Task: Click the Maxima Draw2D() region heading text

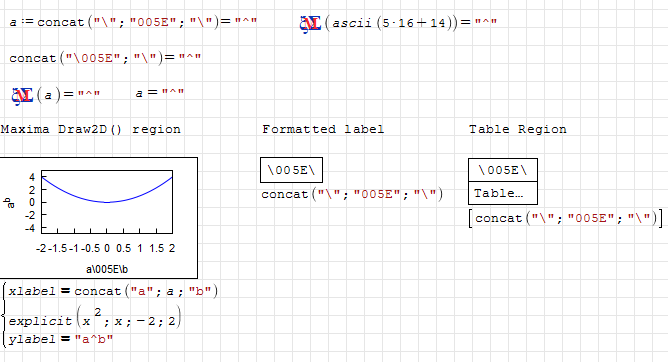Action: 91,129
